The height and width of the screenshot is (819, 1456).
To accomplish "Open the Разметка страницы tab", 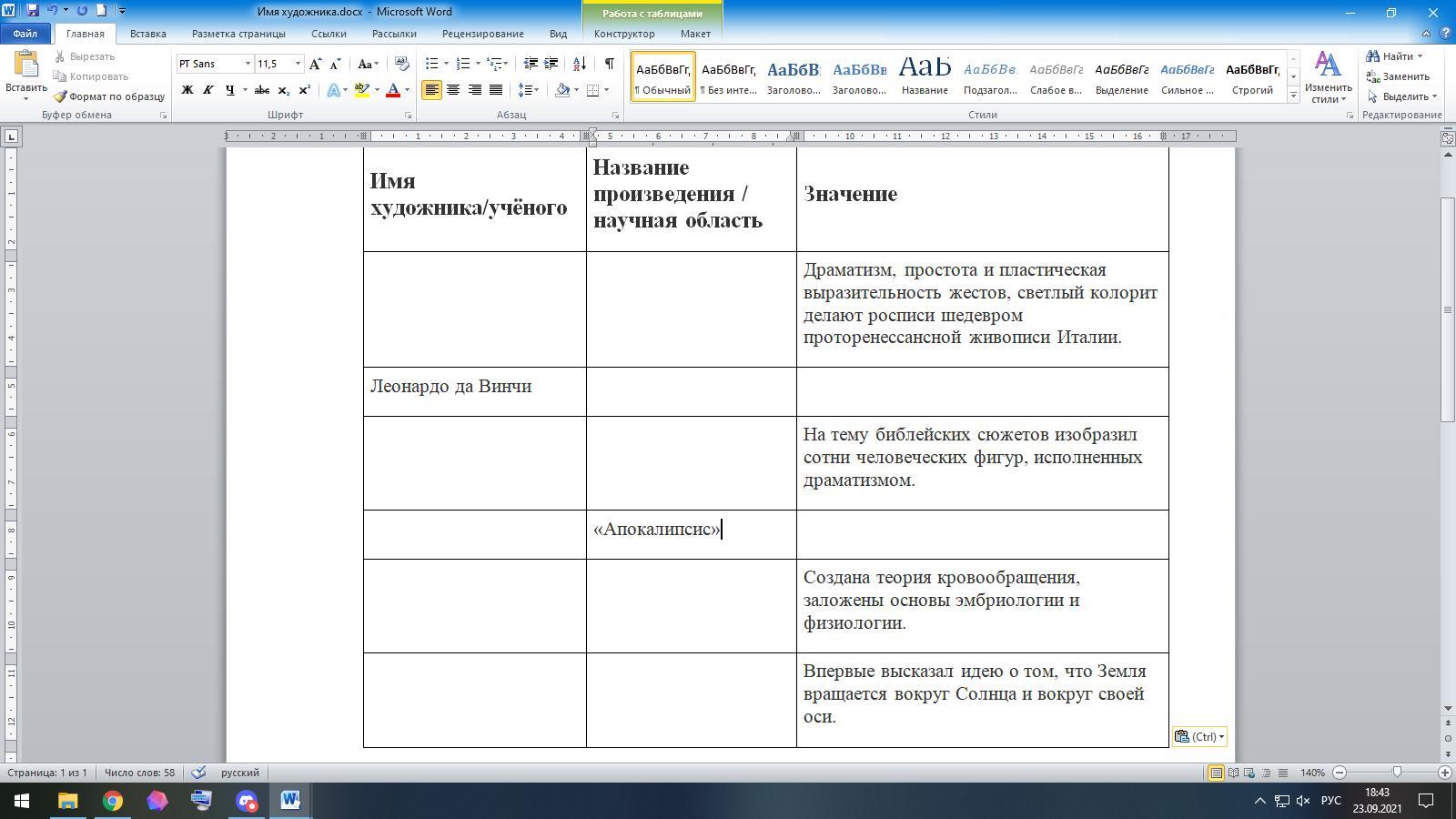I will [238, 34].
